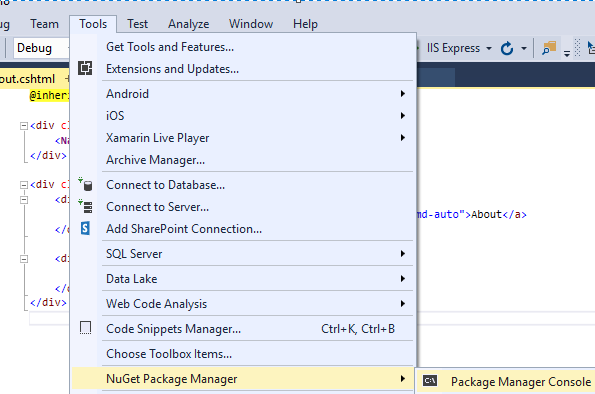Click the find in files toolbar icon
595x394 pixels.
[x=548, y=48]
